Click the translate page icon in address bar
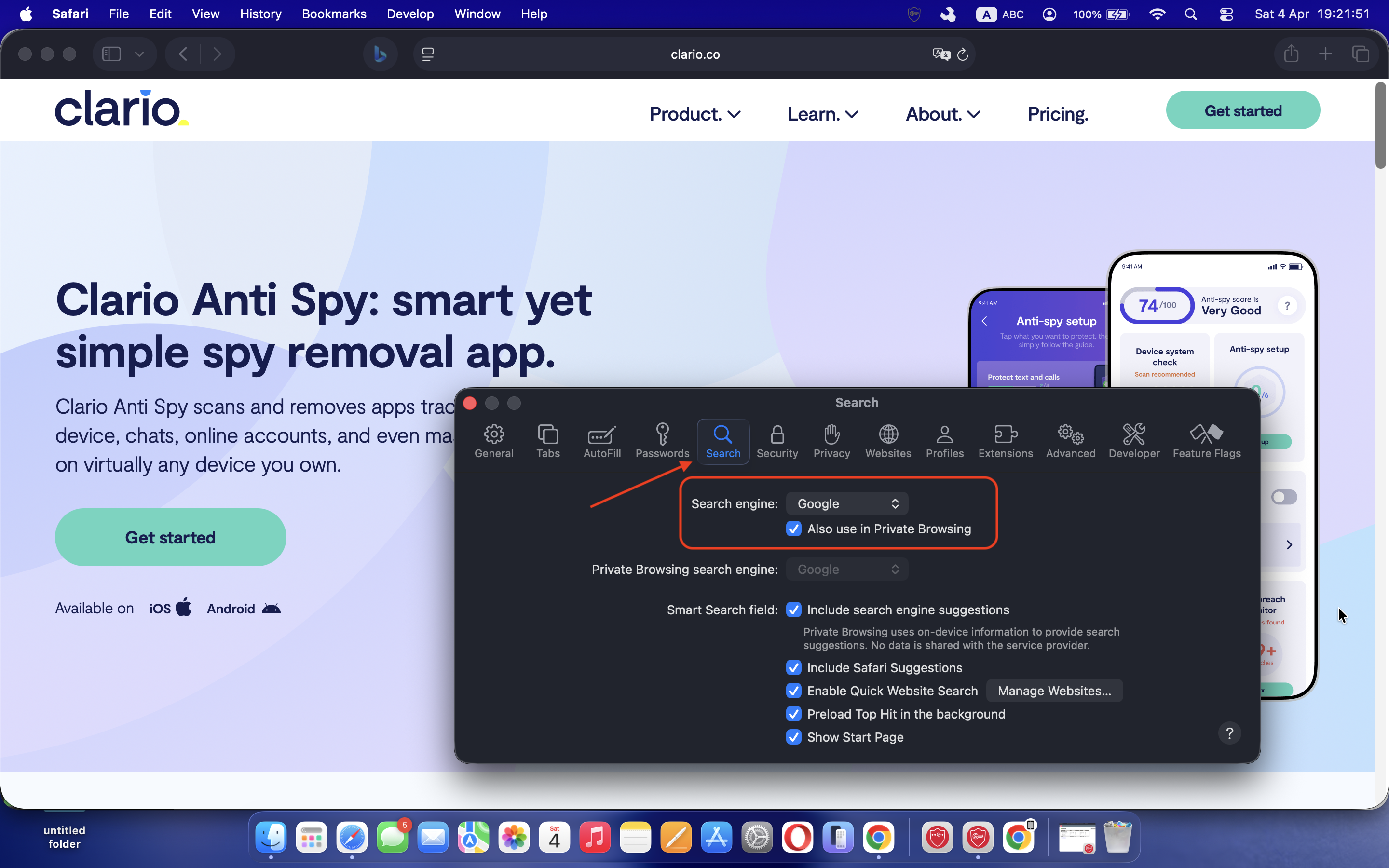This screenshot has height=868, width=1389. pos(941,54)
